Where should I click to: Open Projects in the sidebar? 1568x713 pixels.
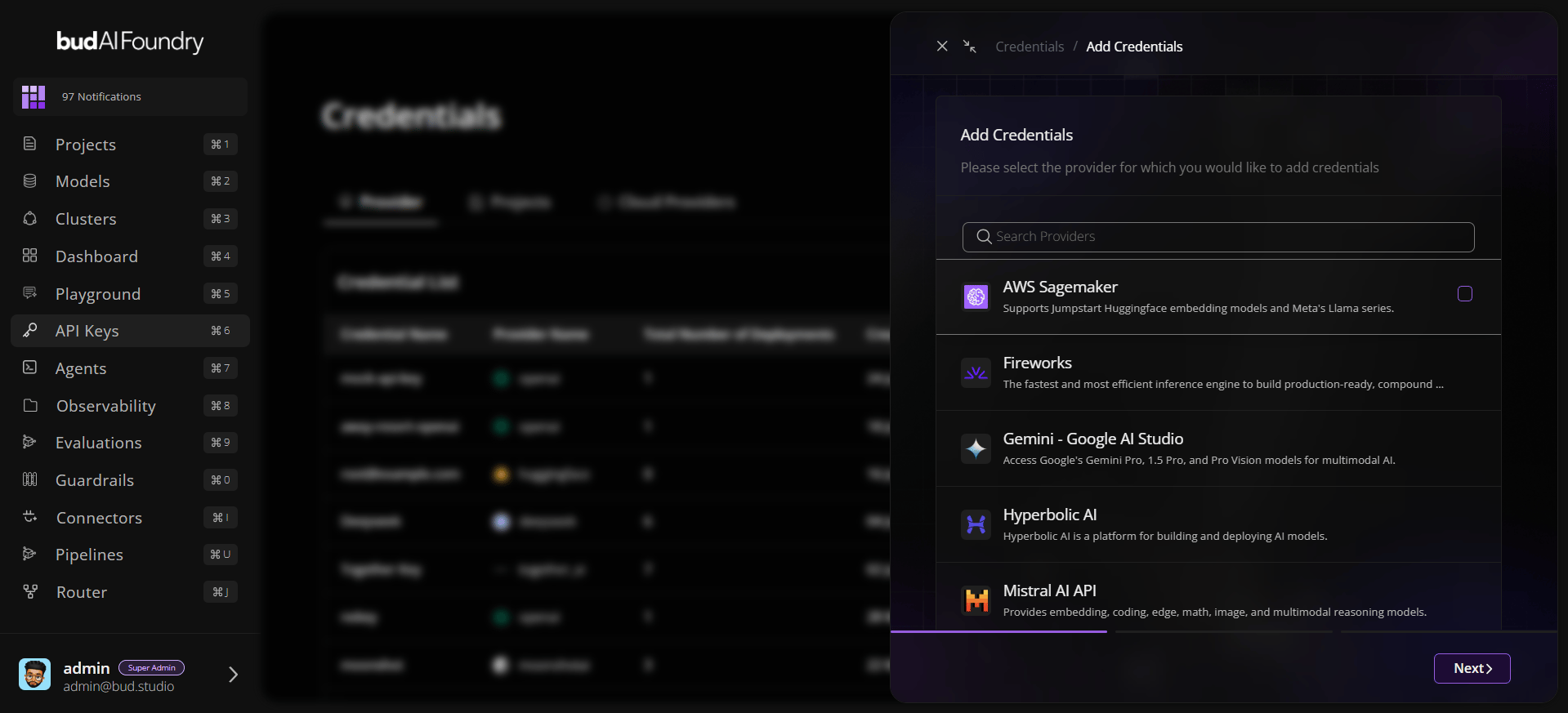pyautogui.click(x=131, y=144)
